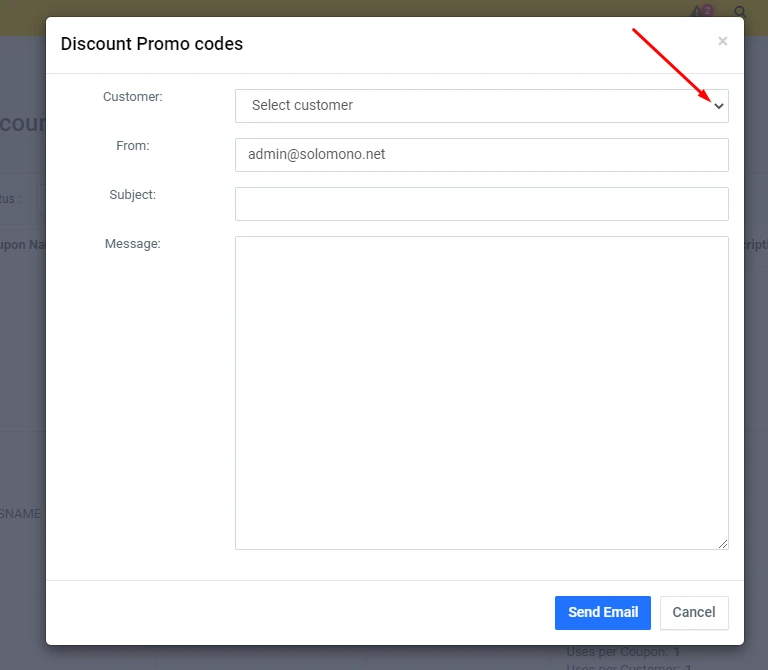
Task: Click the red notification badge showing 2
Action: pyautogui.click(x=708, y=10)
